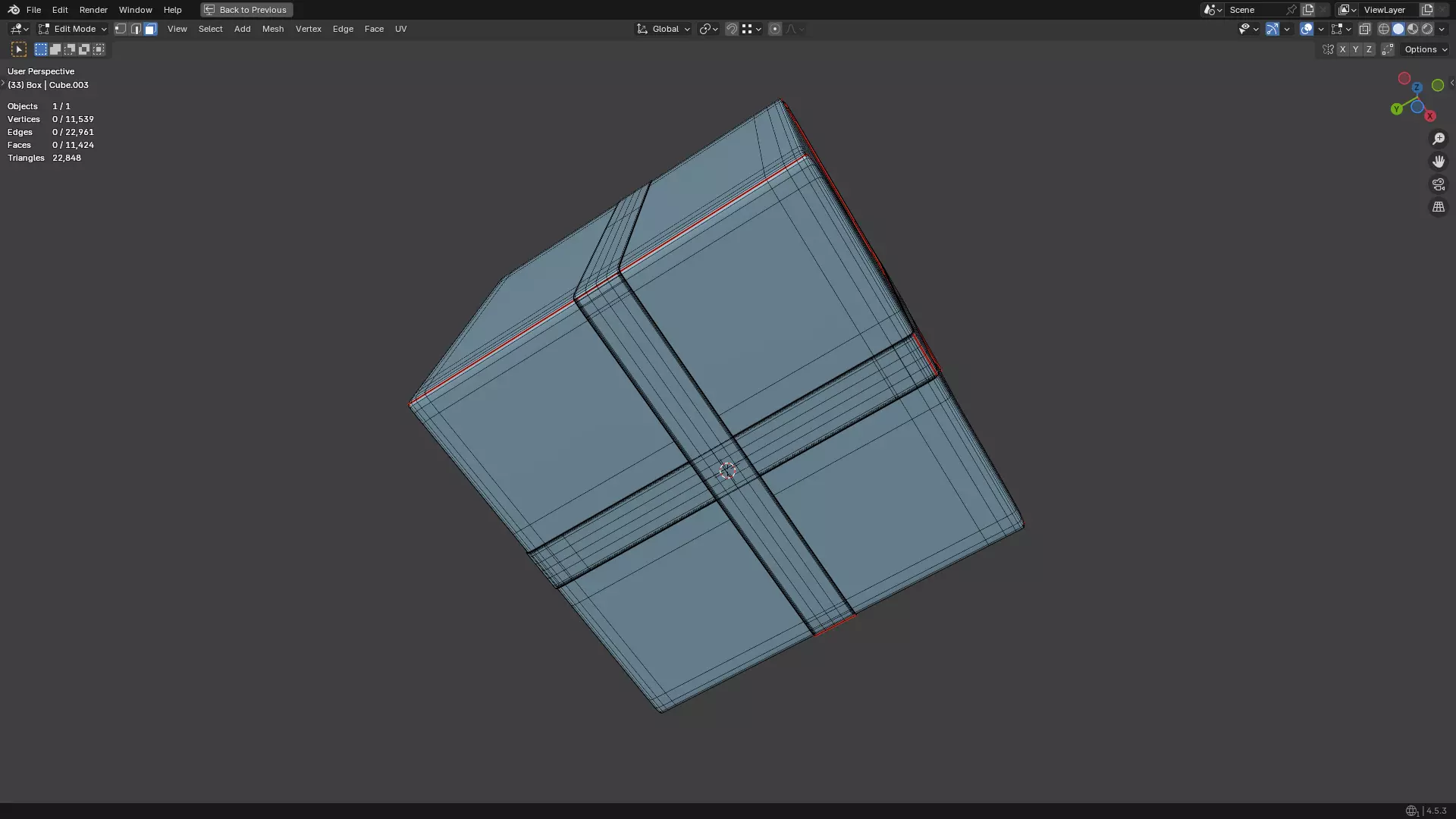
Task: Click red X axis on navigation gizmo
Action: pos(1429,116)
